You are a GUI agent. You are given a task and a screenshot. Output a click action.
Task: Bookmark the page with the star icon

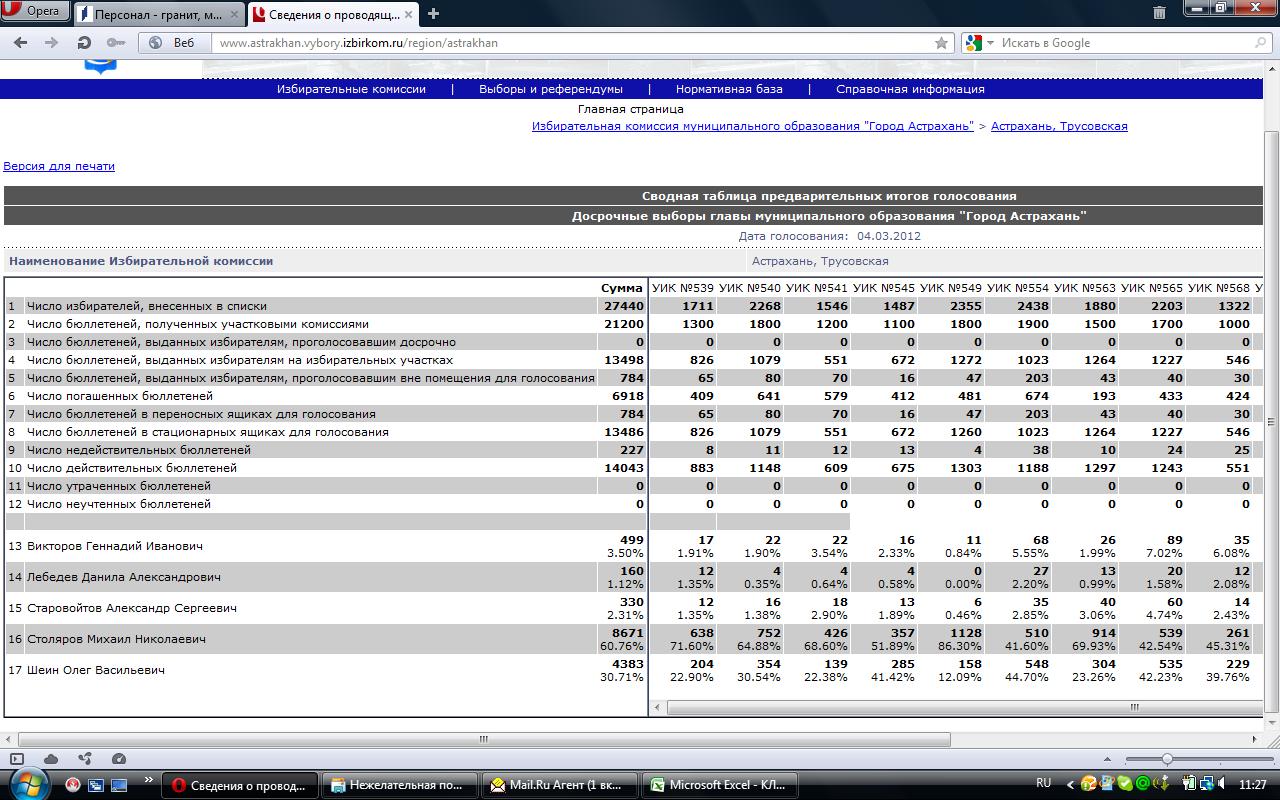[941, 43]
